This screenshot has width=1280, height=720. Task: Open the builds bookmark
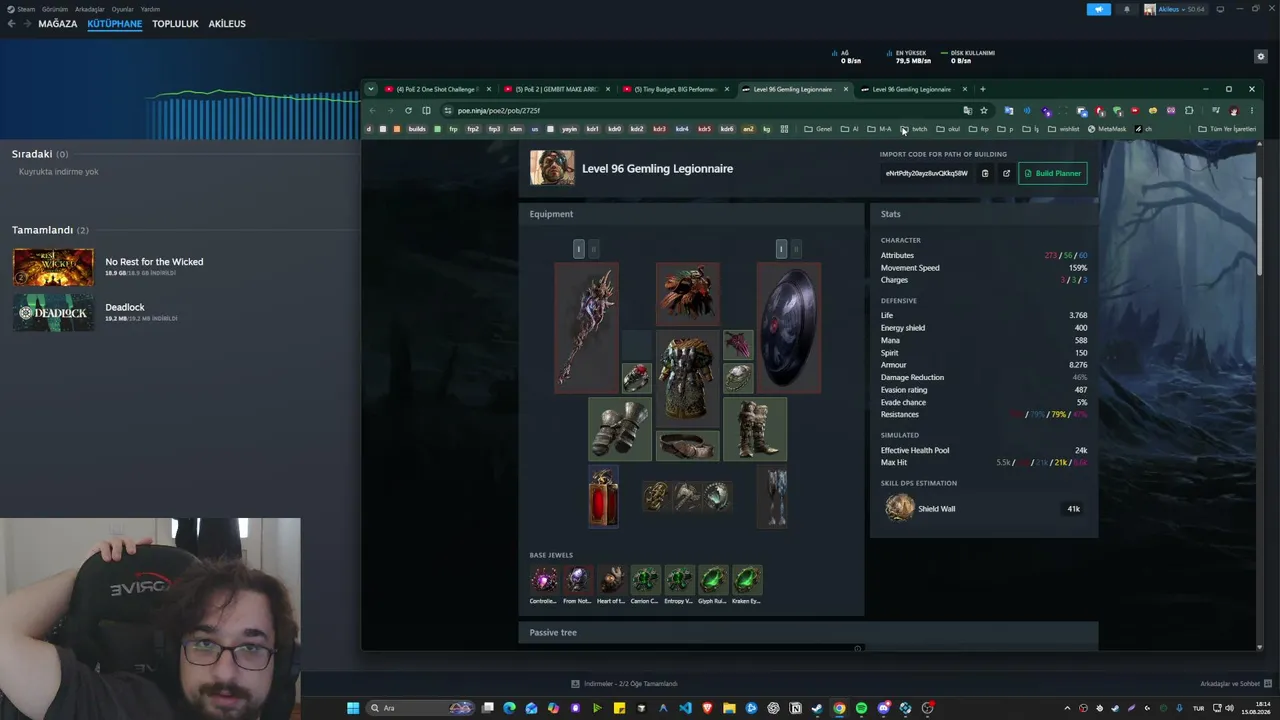pos(417,129)
